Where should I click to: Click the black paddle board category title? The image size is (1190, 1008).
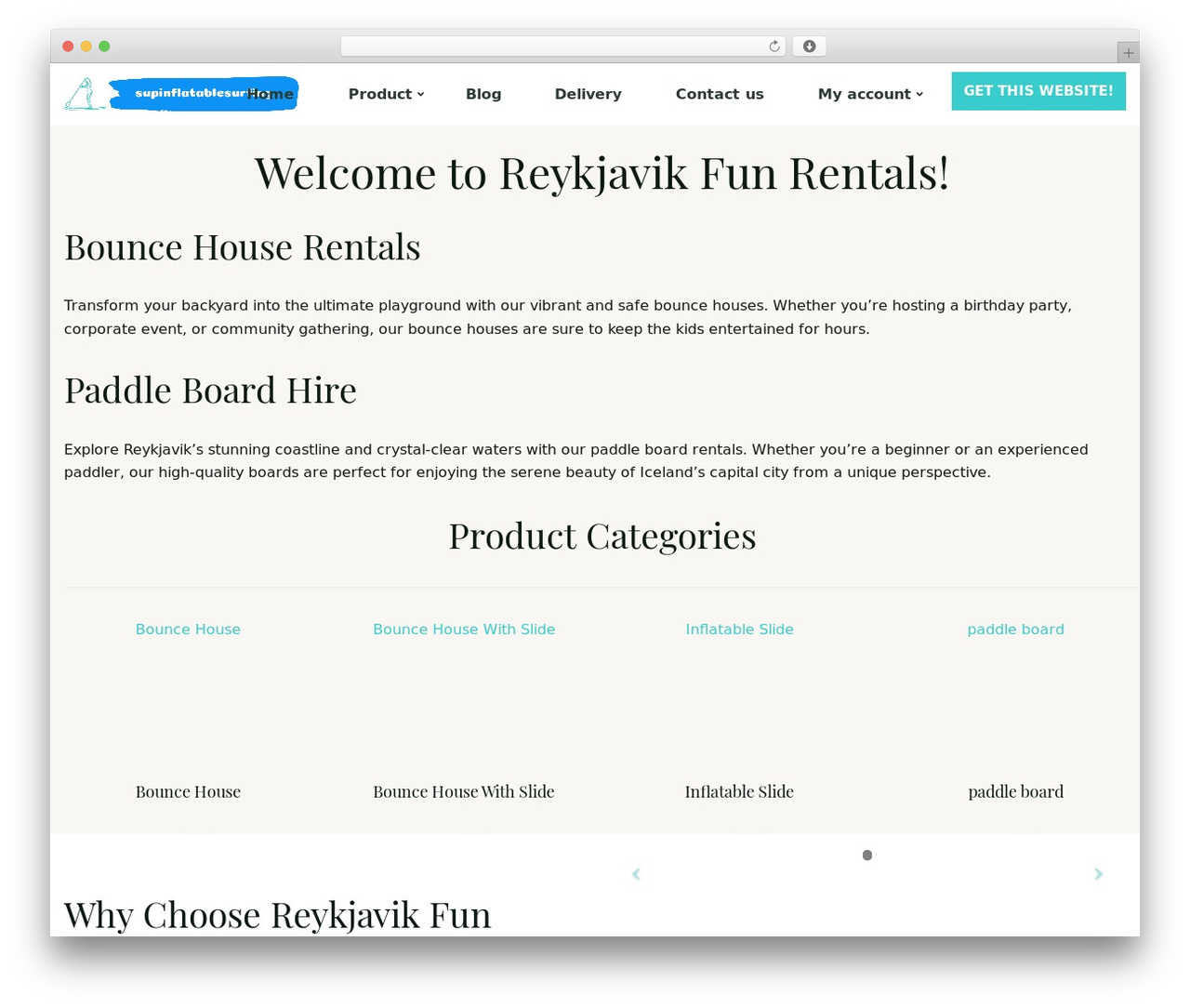(1016, 792)
